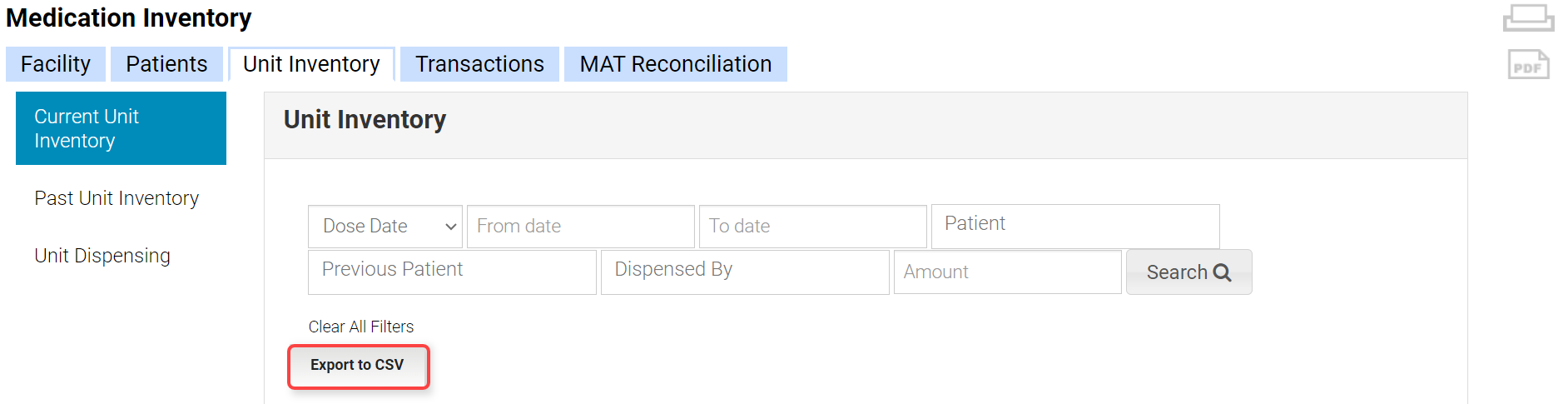1568x404 pixels.
Task: Click the Clear All Filters link
Action: (x=361, y=327)
